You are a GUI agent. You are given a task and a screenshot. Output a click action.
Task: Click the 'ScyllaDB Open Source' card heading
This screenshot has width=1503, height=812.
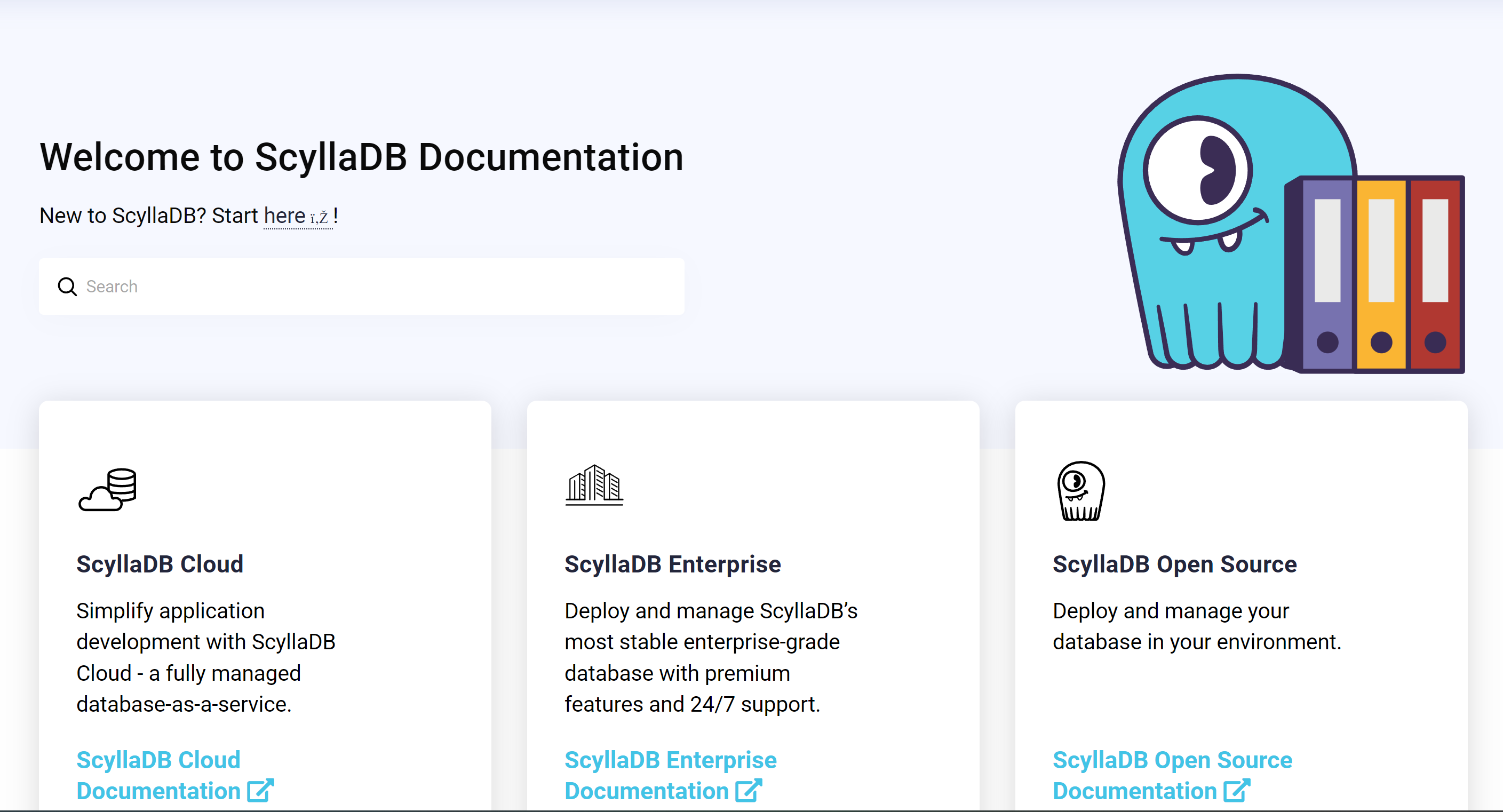[x=1174, y=564]
